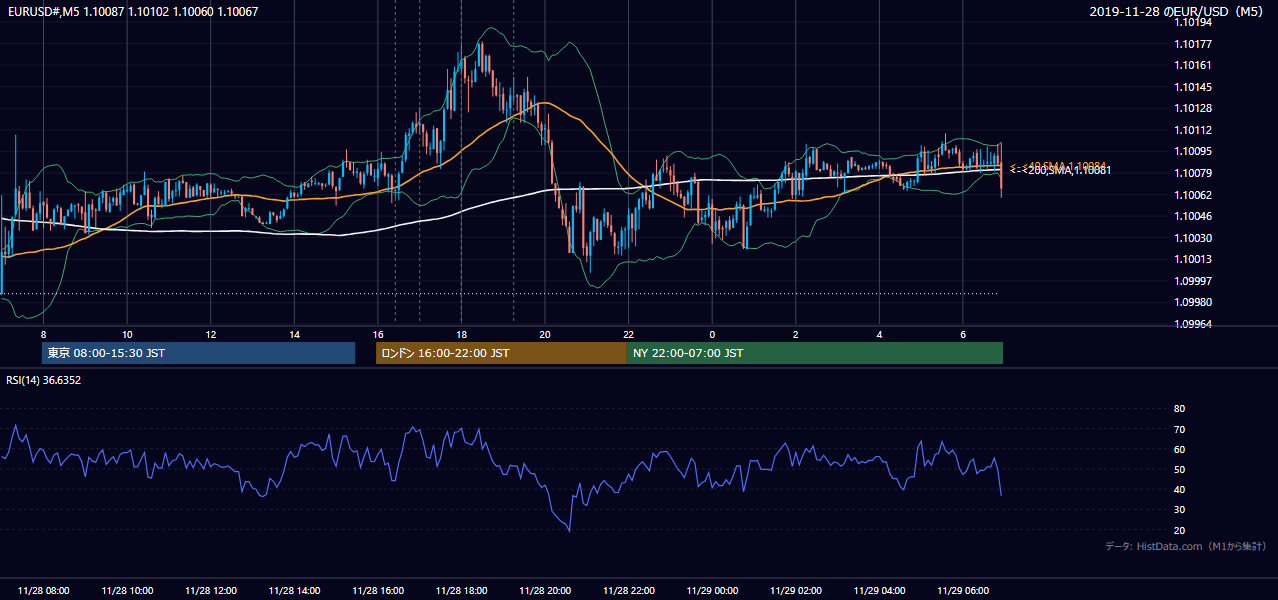Click the bottom time label 11/29 02:00
This screenshot has height=600, width=1278.
coord(795,591)
